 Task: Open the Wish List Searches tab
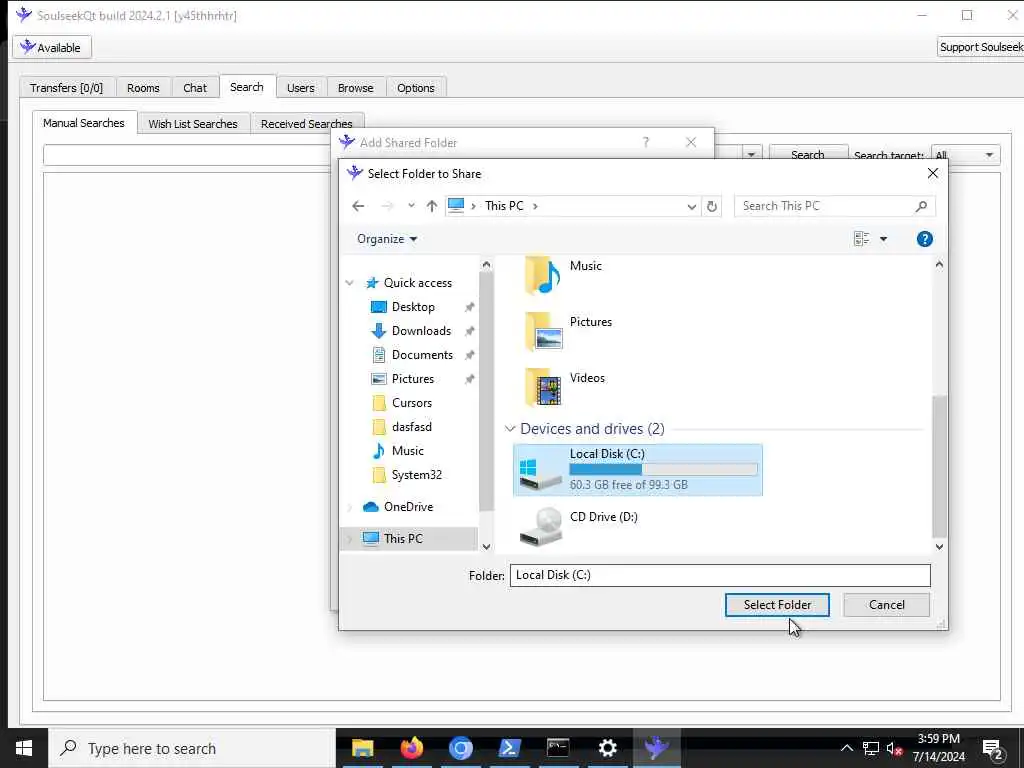pyautogui.click(x=193, y=123)
